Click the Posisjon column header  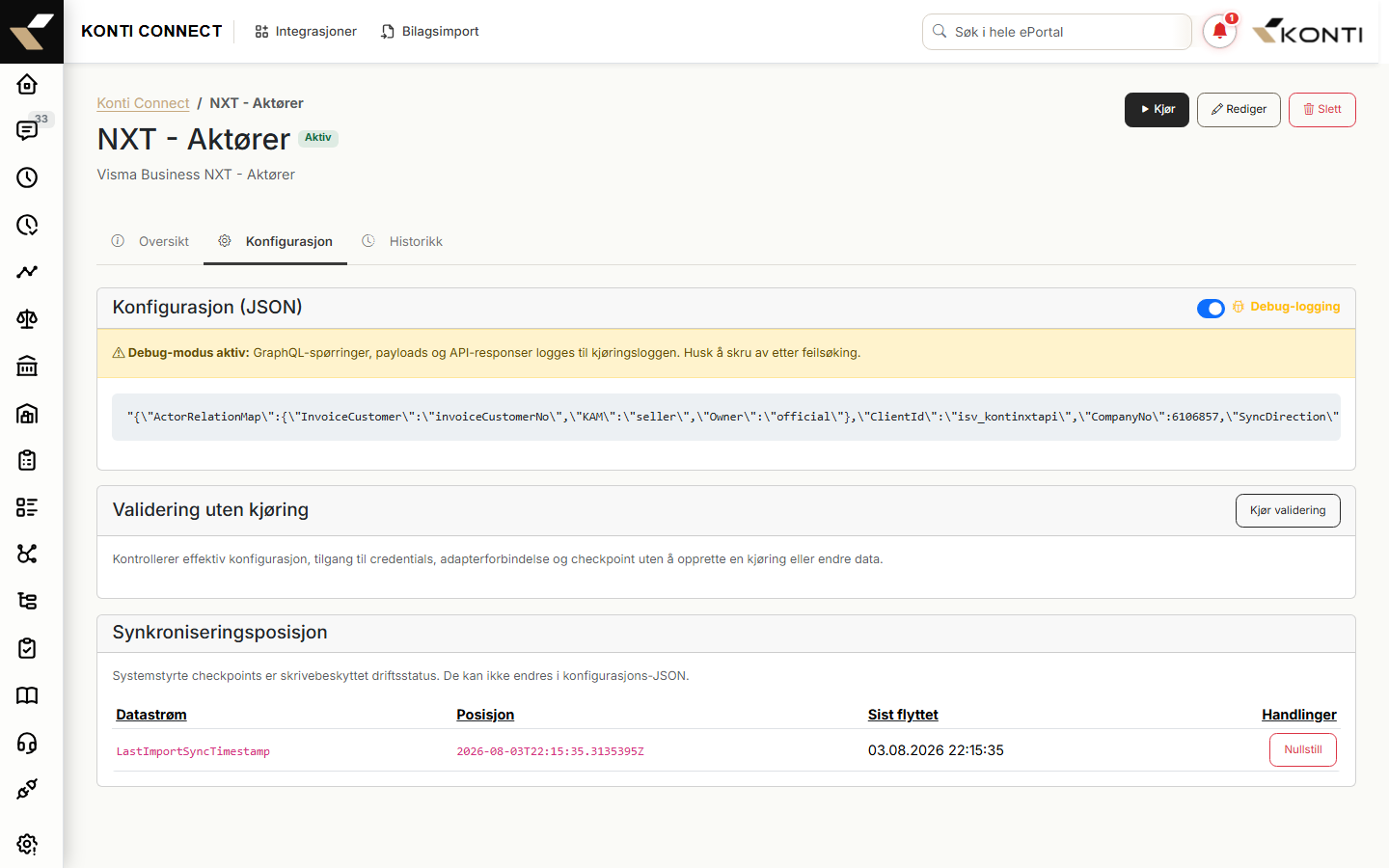pos(485,715)
